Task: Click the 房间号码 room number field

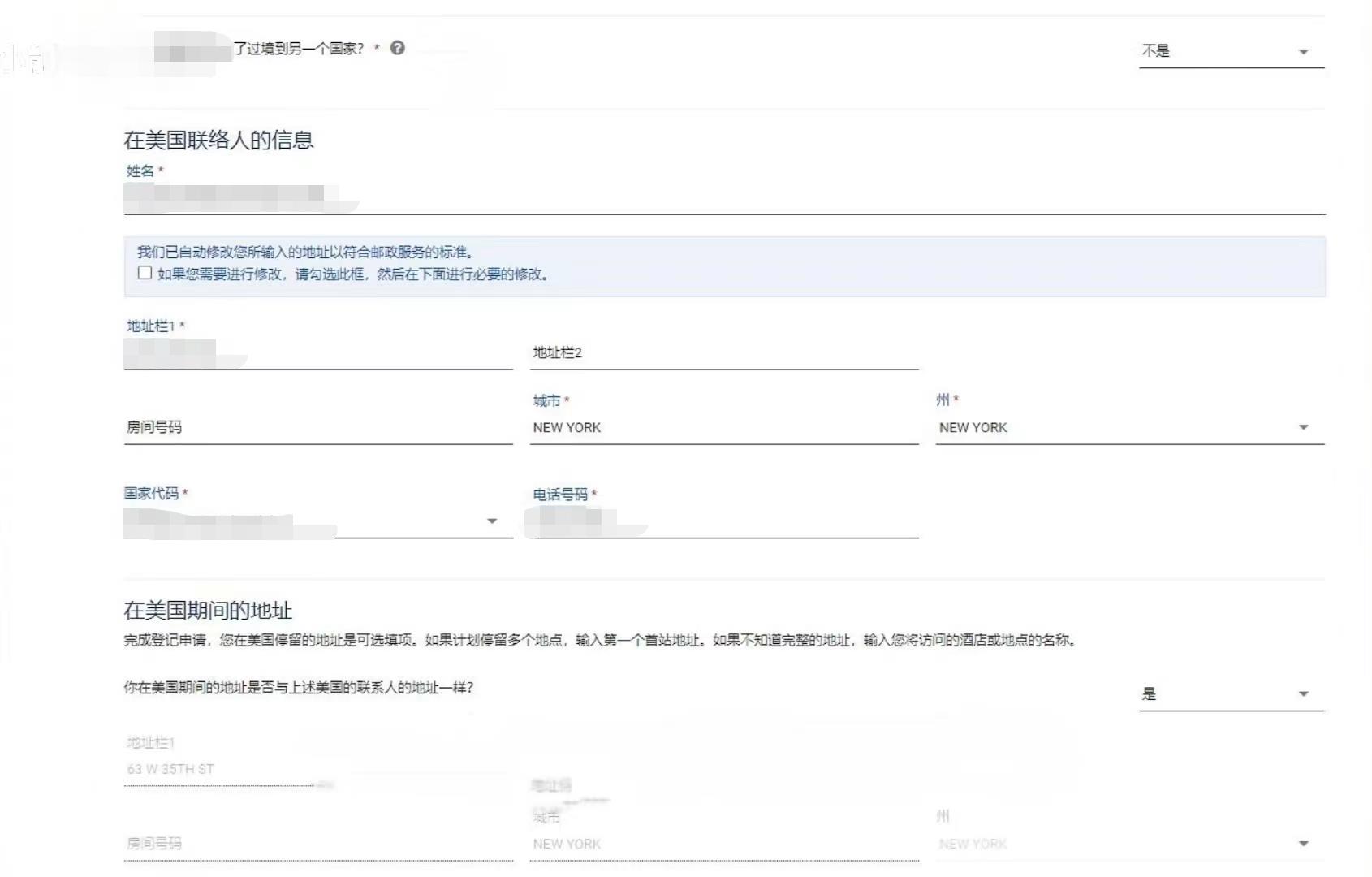Action: coord(317,428)
